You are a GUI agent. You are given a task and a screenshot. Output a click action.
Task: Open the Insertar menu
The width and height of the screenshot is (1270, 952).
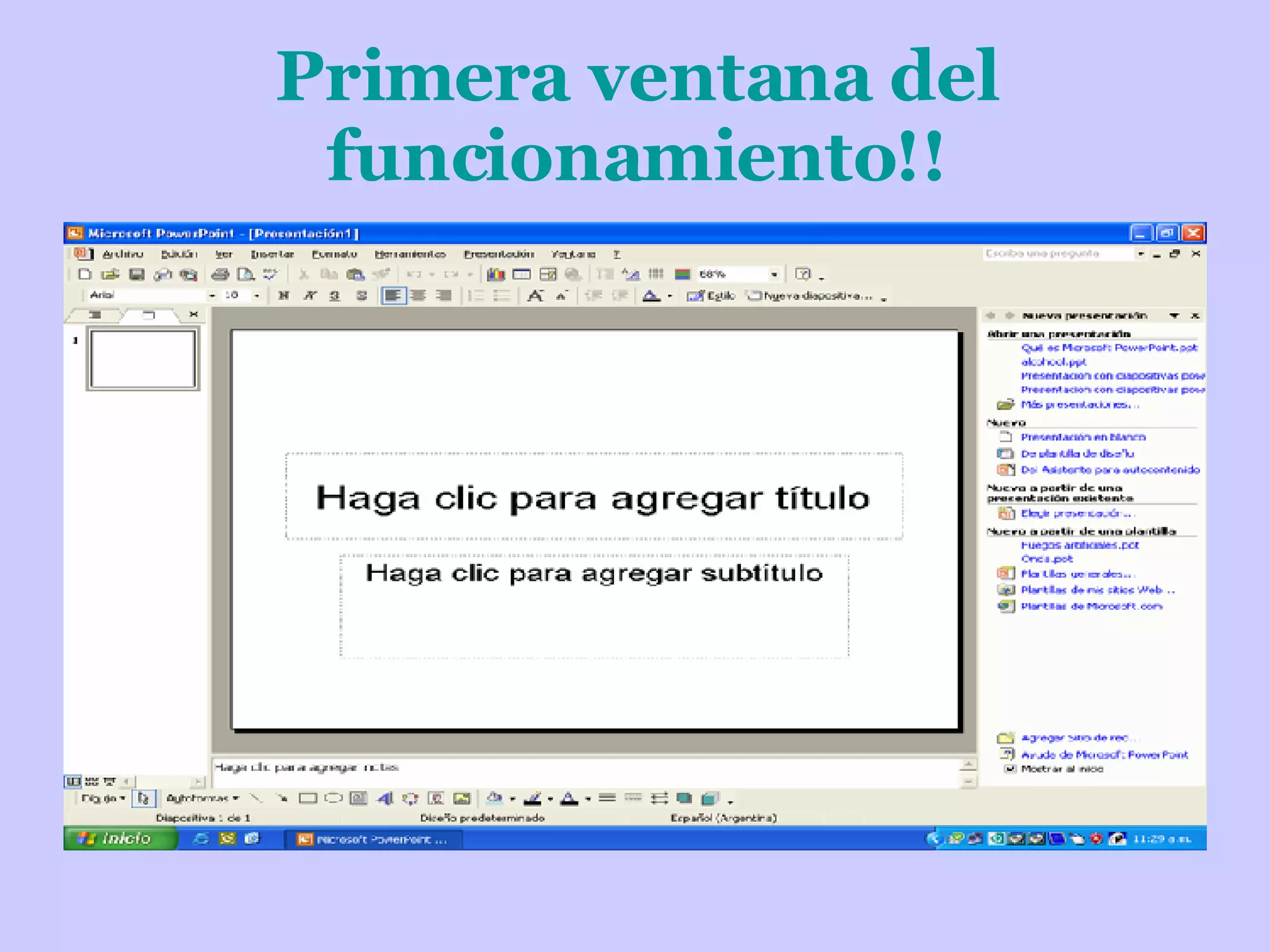pos(272,254)
